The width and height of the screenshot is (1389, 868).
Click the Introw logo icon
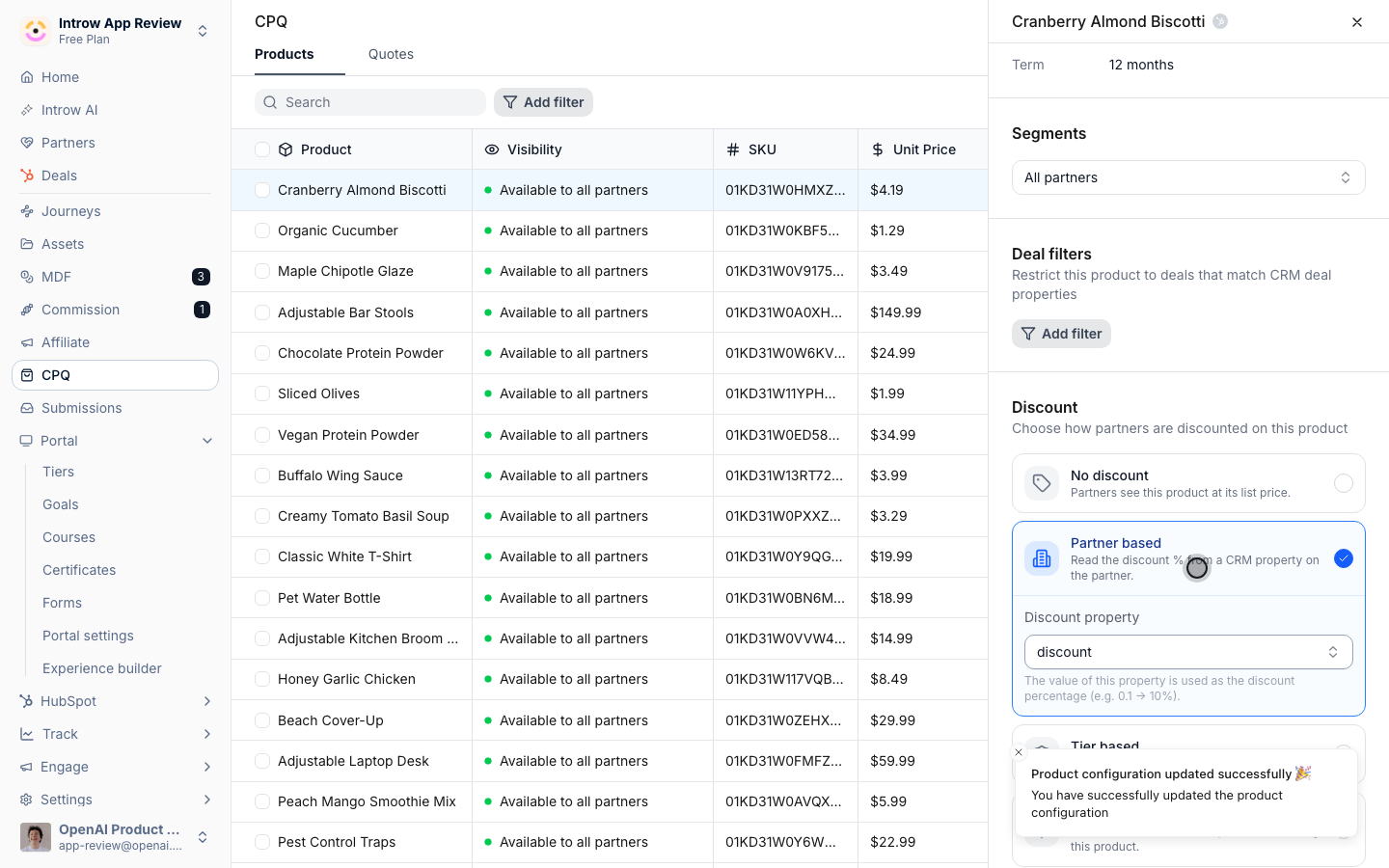tap(36, 31)
